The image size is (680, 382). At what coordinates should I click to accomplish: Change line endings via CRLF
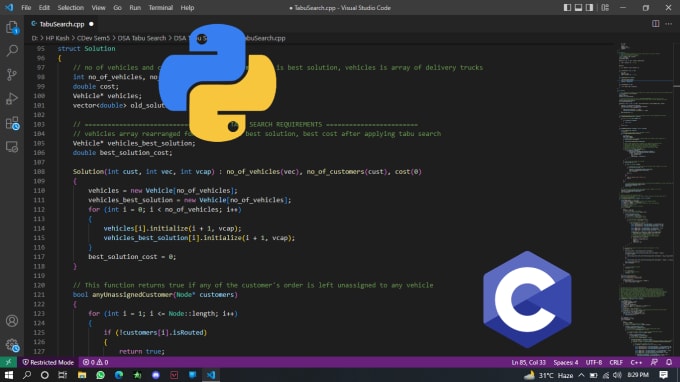click(616, 362)
